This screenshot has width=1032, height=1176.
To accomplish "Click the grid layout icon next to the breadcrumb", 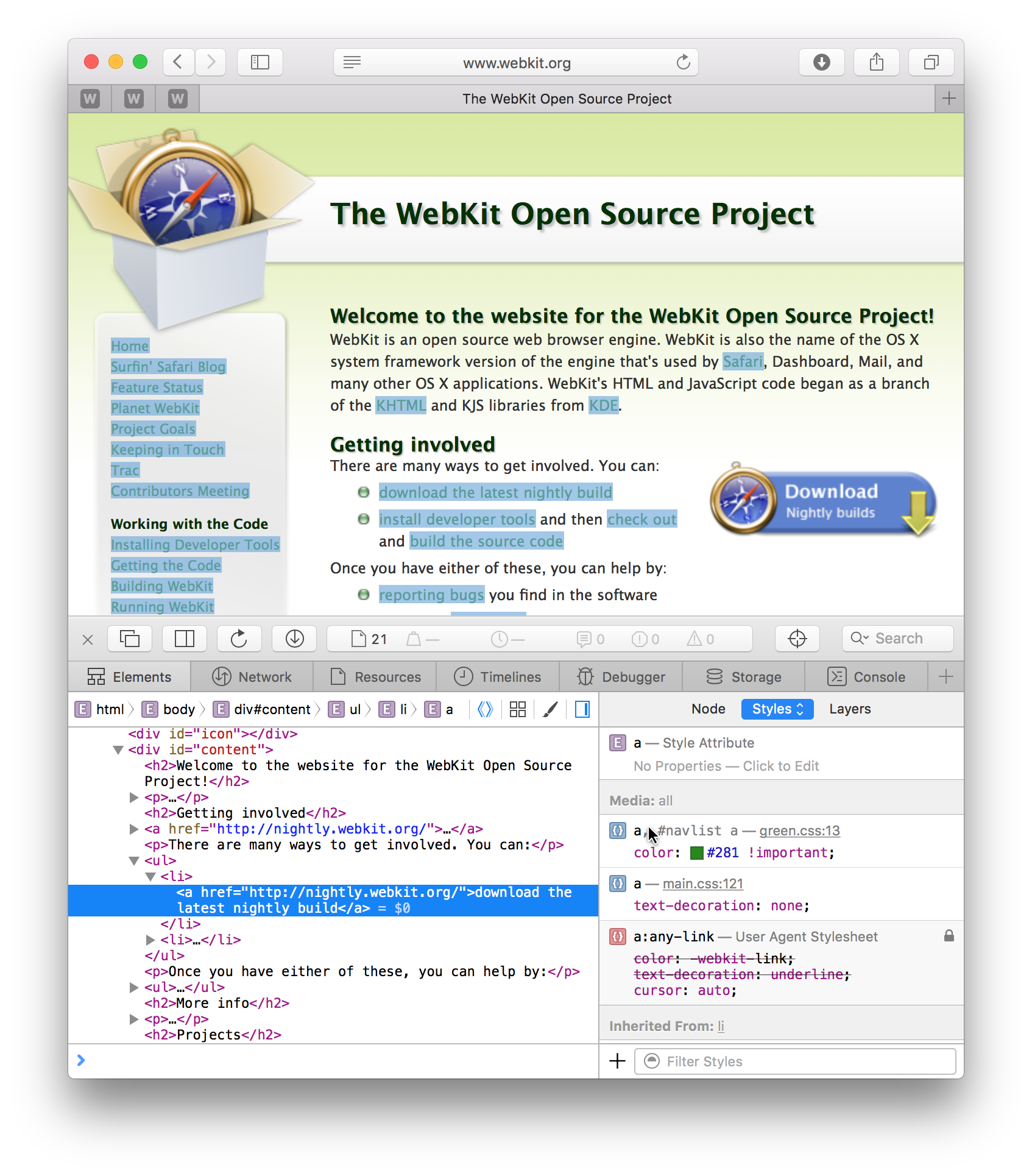I will pyautogui.click(x=517, y=709).
